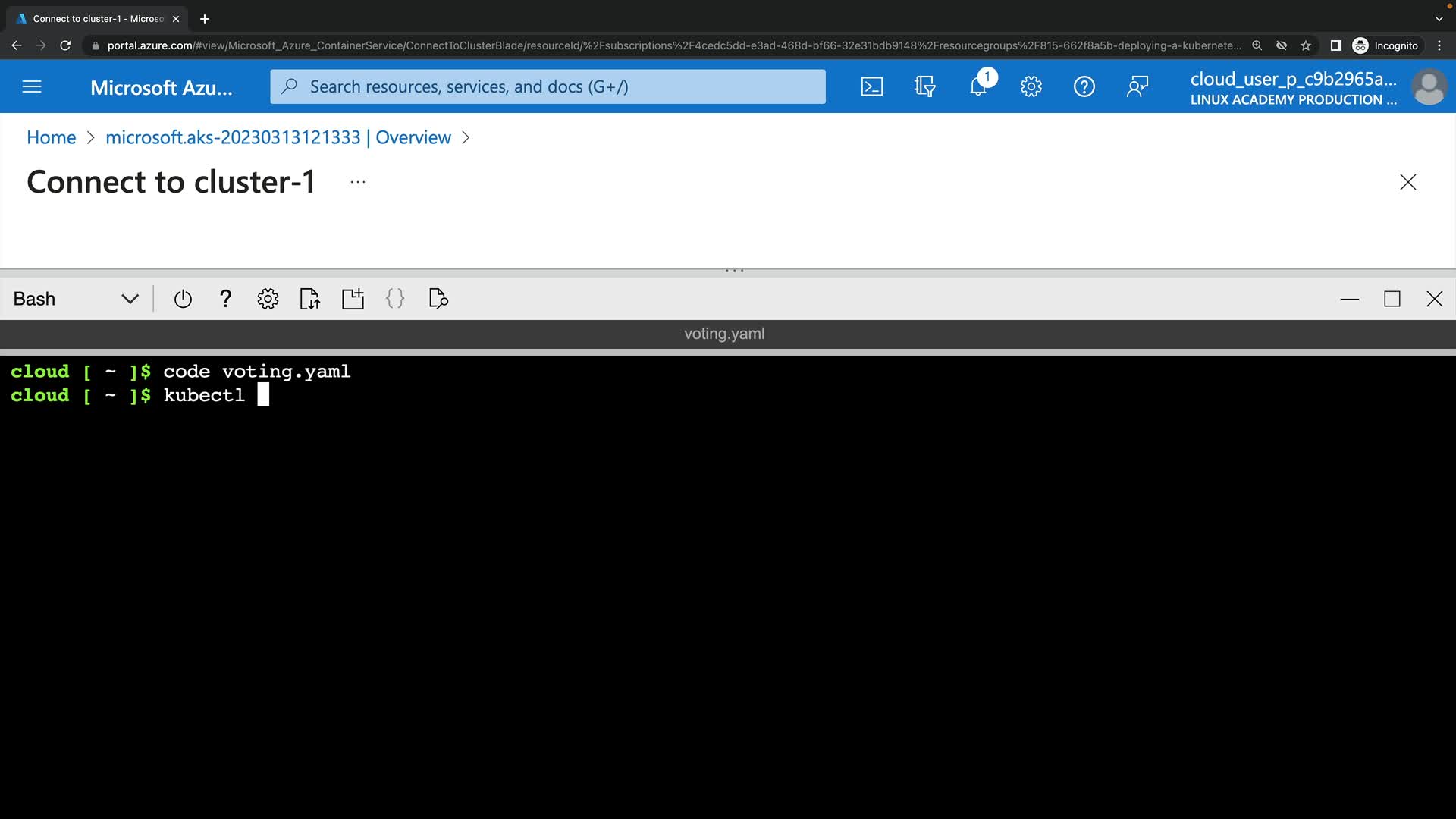The image size is (1456, 819).
Task: Open the Cloud Shell help question mark
Action: (x=225, y=299)
